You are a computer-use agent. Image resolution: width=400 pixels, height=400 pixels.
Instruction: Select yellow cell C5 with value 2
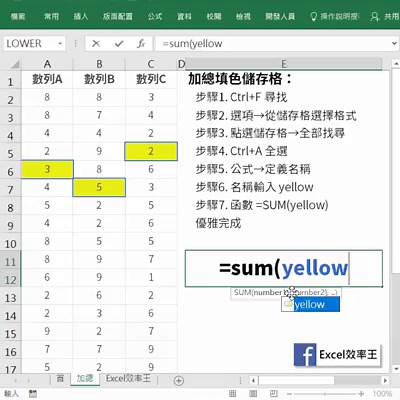[x=151, y=151]
